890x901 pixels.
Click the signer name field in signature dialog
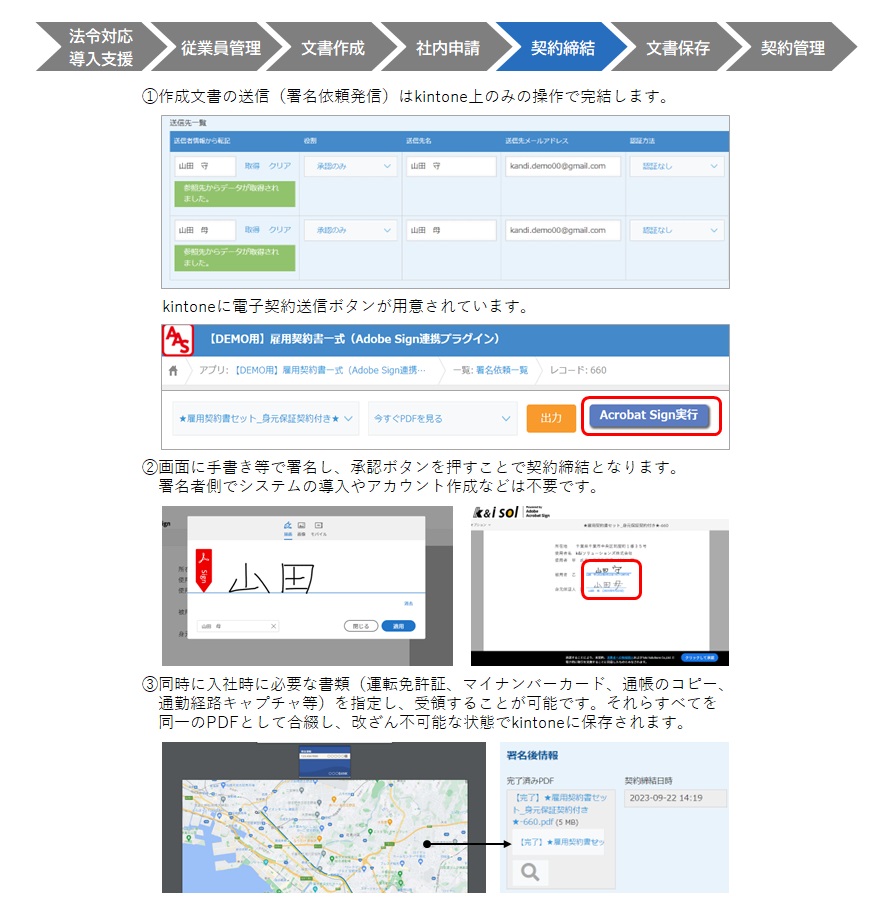tap(238, 626)
